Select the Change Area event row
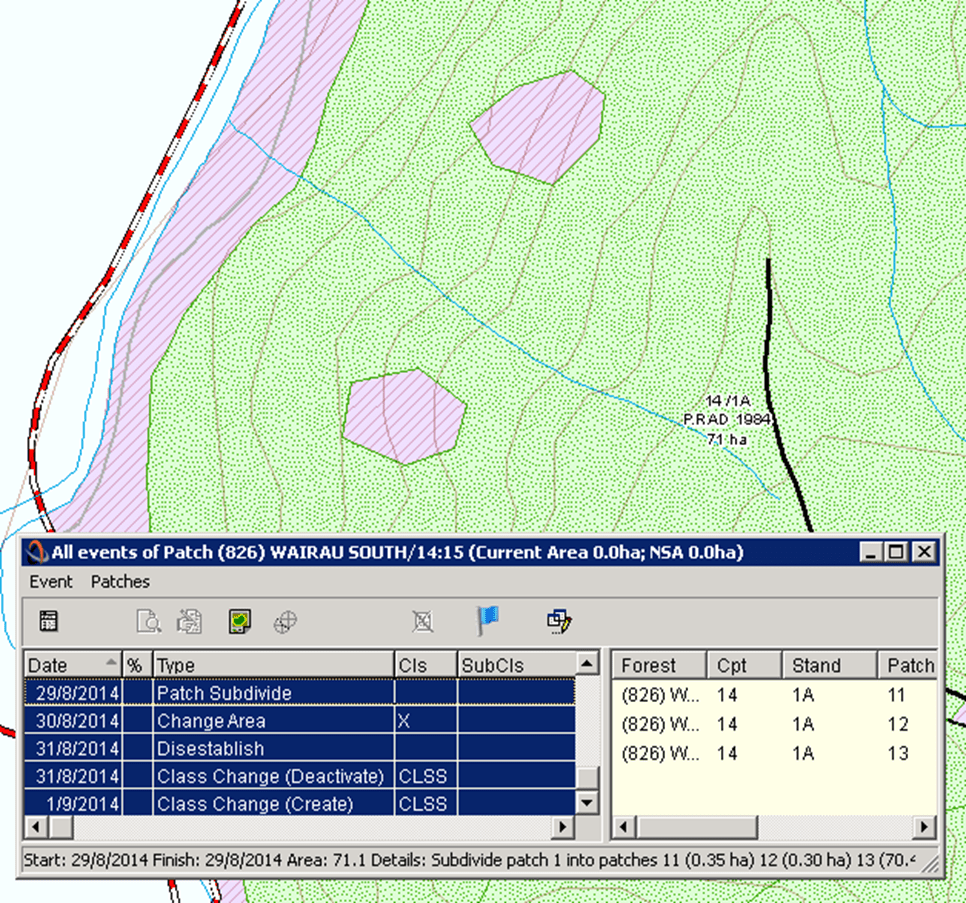Viewport: 966px width, 903px height. point(299,720)
